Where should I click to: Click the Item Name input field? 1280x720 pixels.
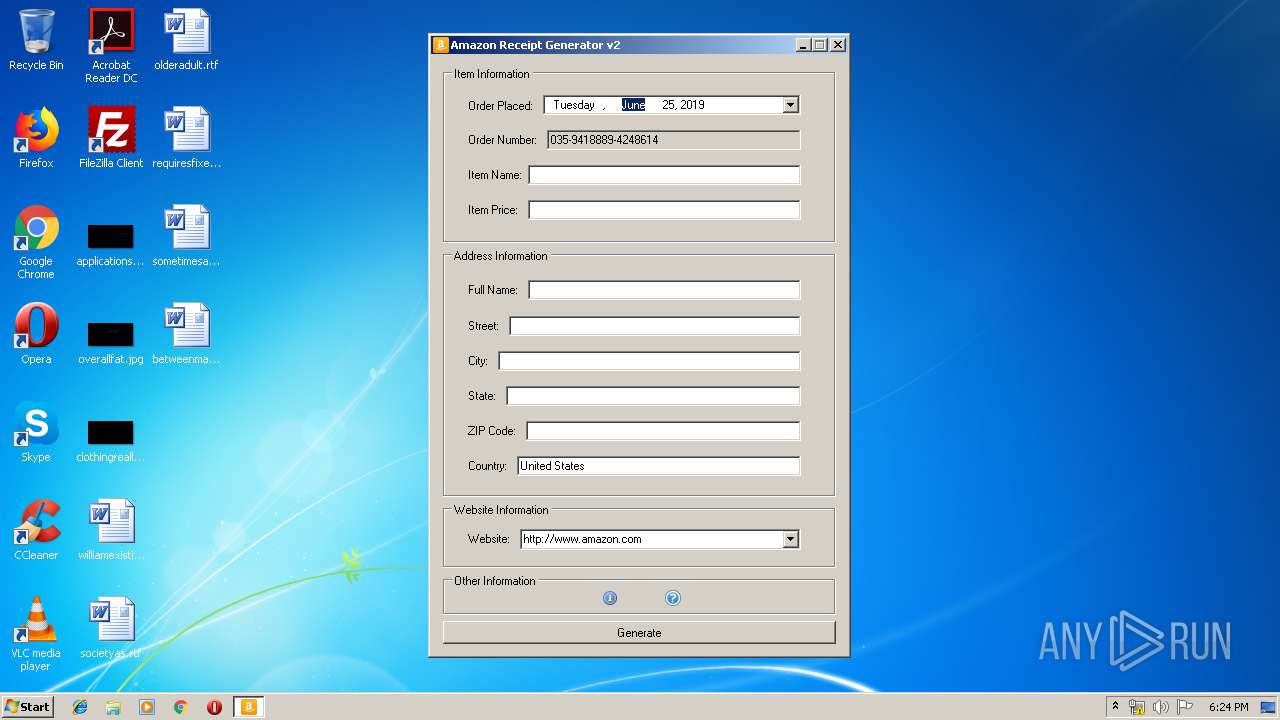[x=664, y=175]
